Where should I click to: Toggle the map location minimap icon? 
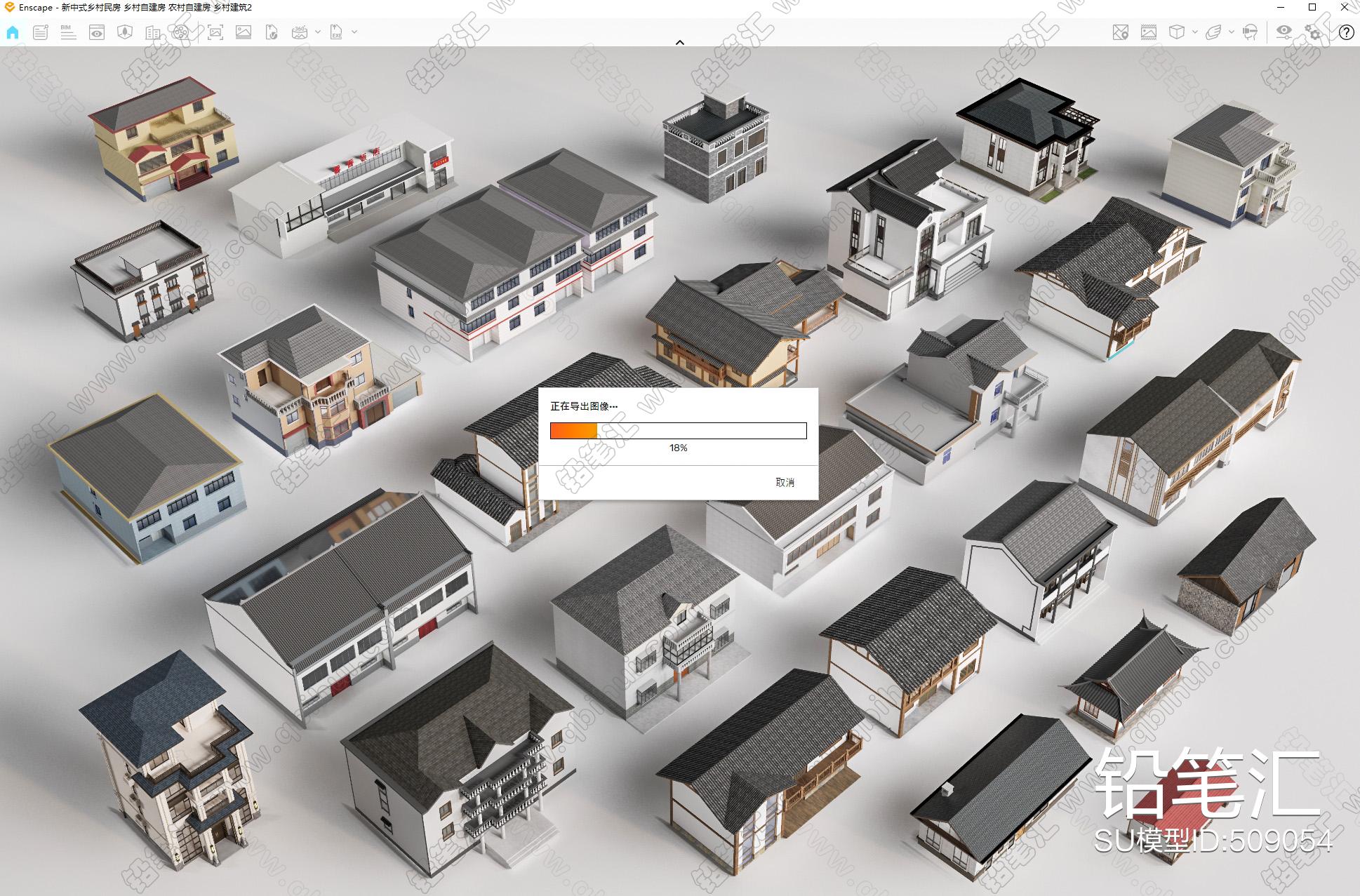coord(1121,32)
